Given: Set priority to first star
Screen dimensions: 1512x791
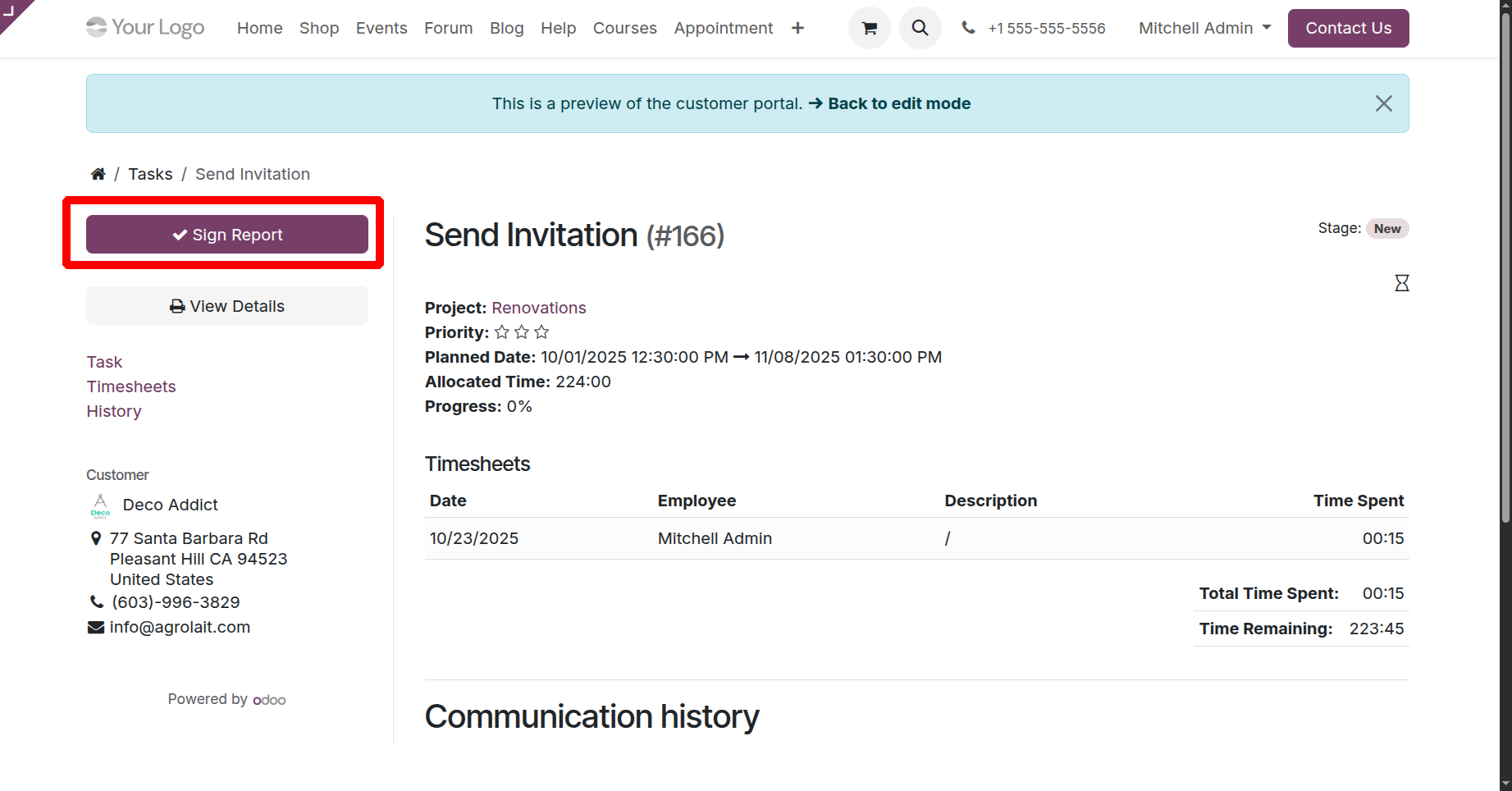Looking at the screenshot, I should [502, 332].
